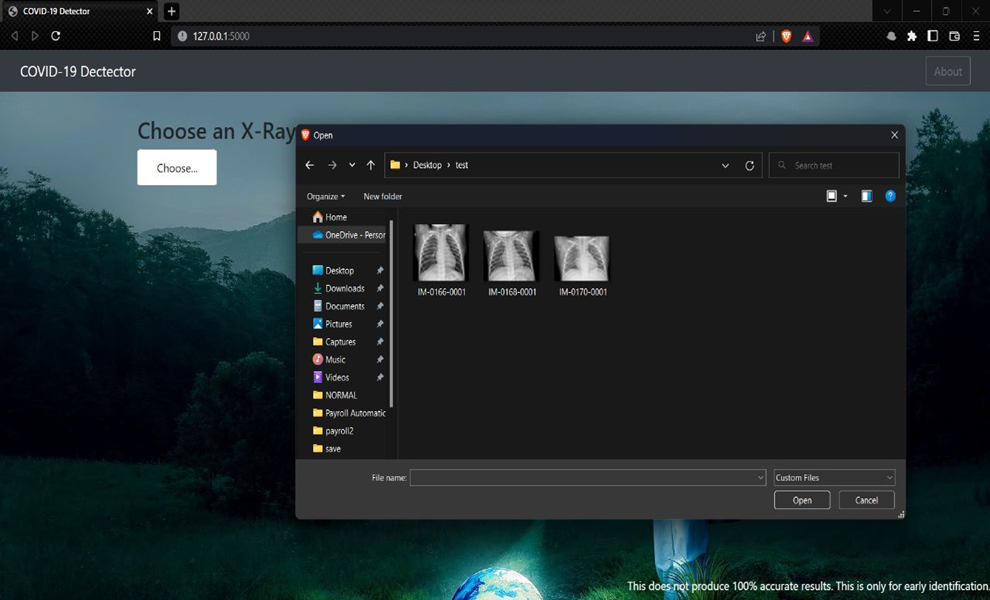Select Downloads in the navigation pane
The height and width of the screenshot is (600, 990).
(338, 288)
